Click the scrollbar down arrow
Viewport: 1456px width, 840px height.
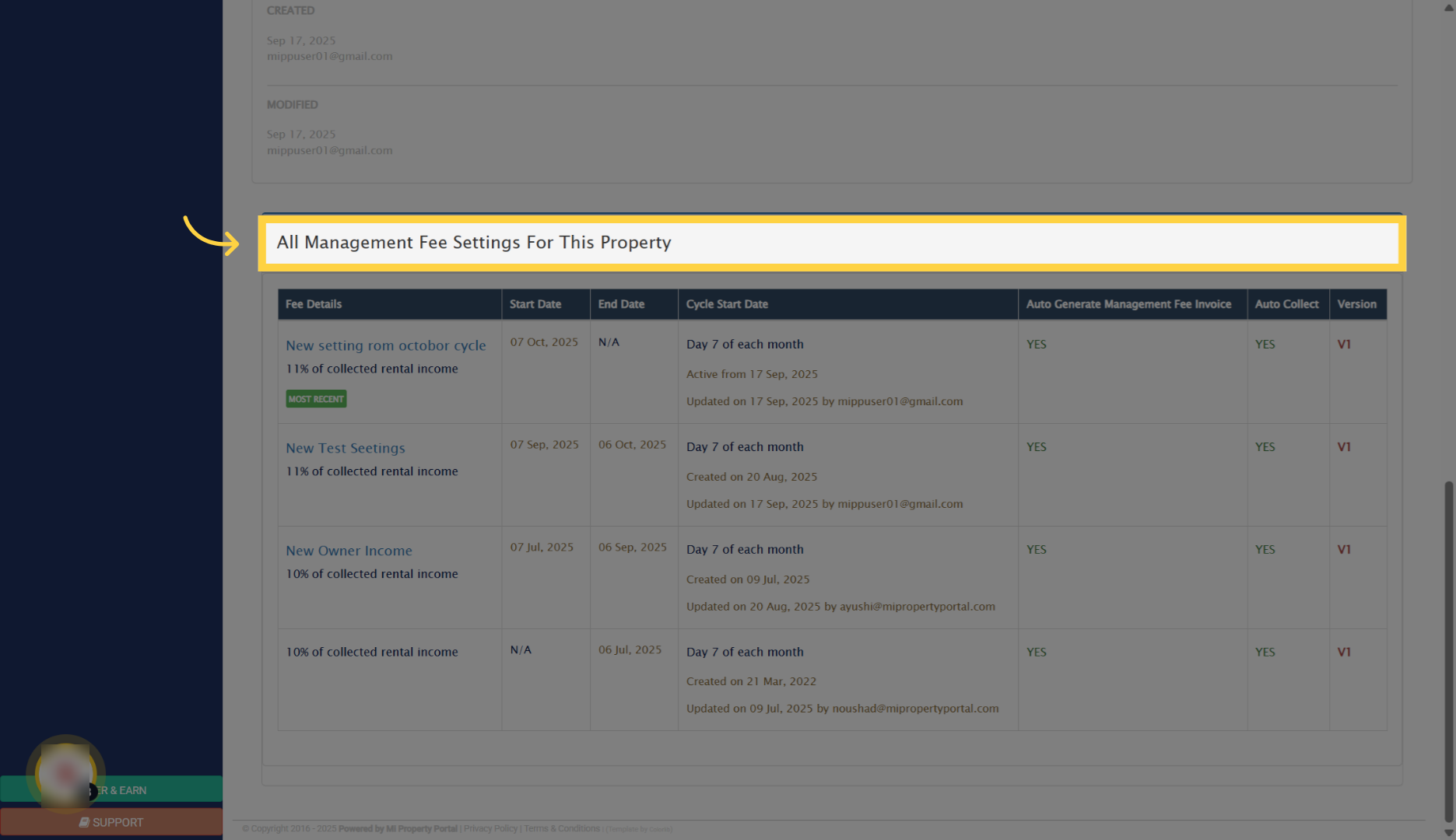(1448, 832)
